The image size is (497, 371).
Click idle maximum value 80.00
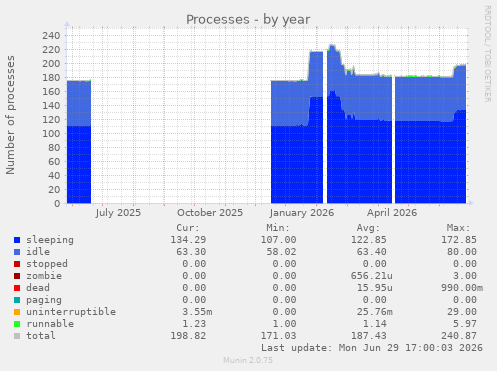tap(462, 252)
